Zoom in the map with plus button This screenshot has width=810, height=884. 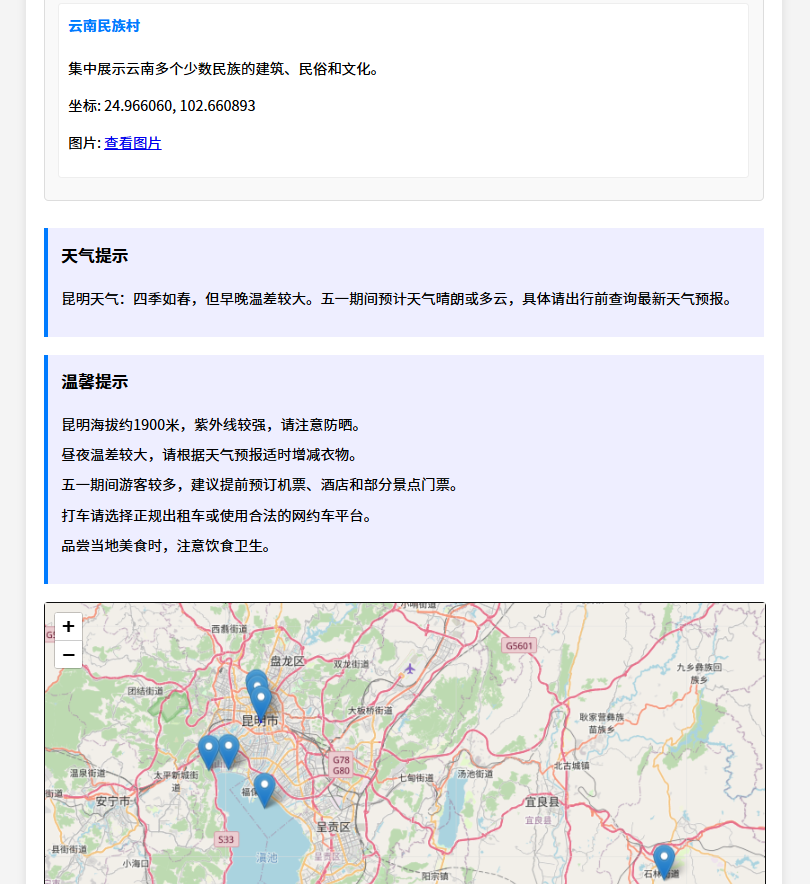68,626
